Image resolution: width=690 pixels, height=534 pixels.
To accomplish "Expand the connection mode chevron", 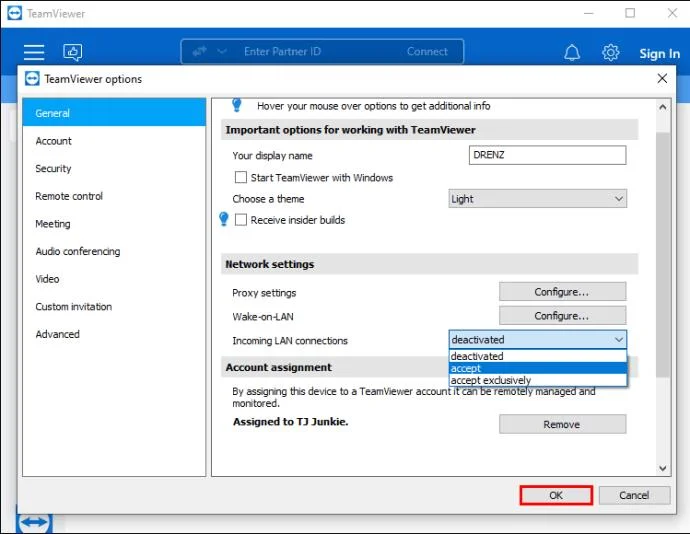I will (222, 52).
